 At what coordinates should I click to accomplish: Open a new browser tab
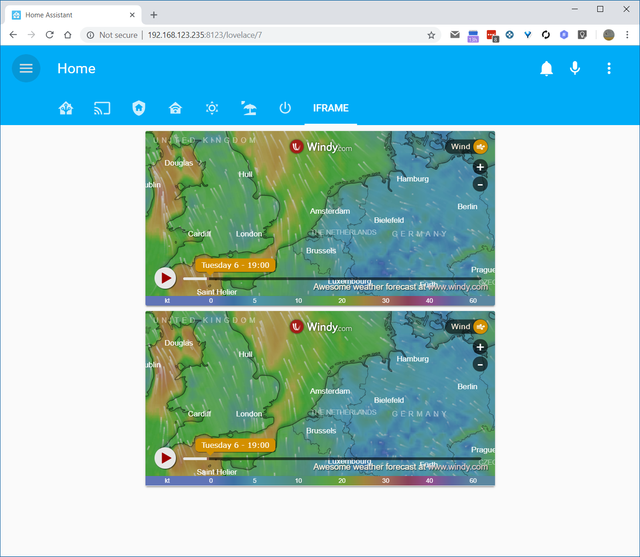153,15
